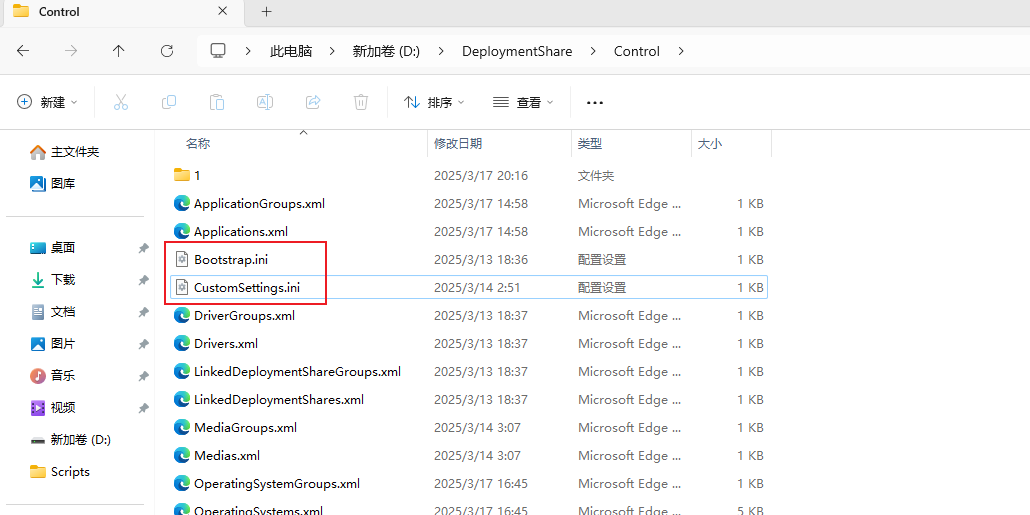Select Drivers.xml file
Image resolution: width=1030 pixels, height=515 pixels.
pos(468,343)
